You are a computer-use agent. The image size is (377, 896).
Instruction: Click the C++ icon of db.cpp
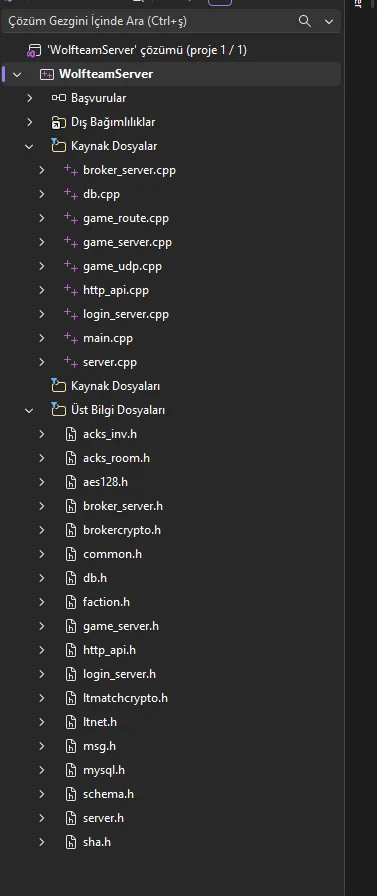tap(71, 194)
